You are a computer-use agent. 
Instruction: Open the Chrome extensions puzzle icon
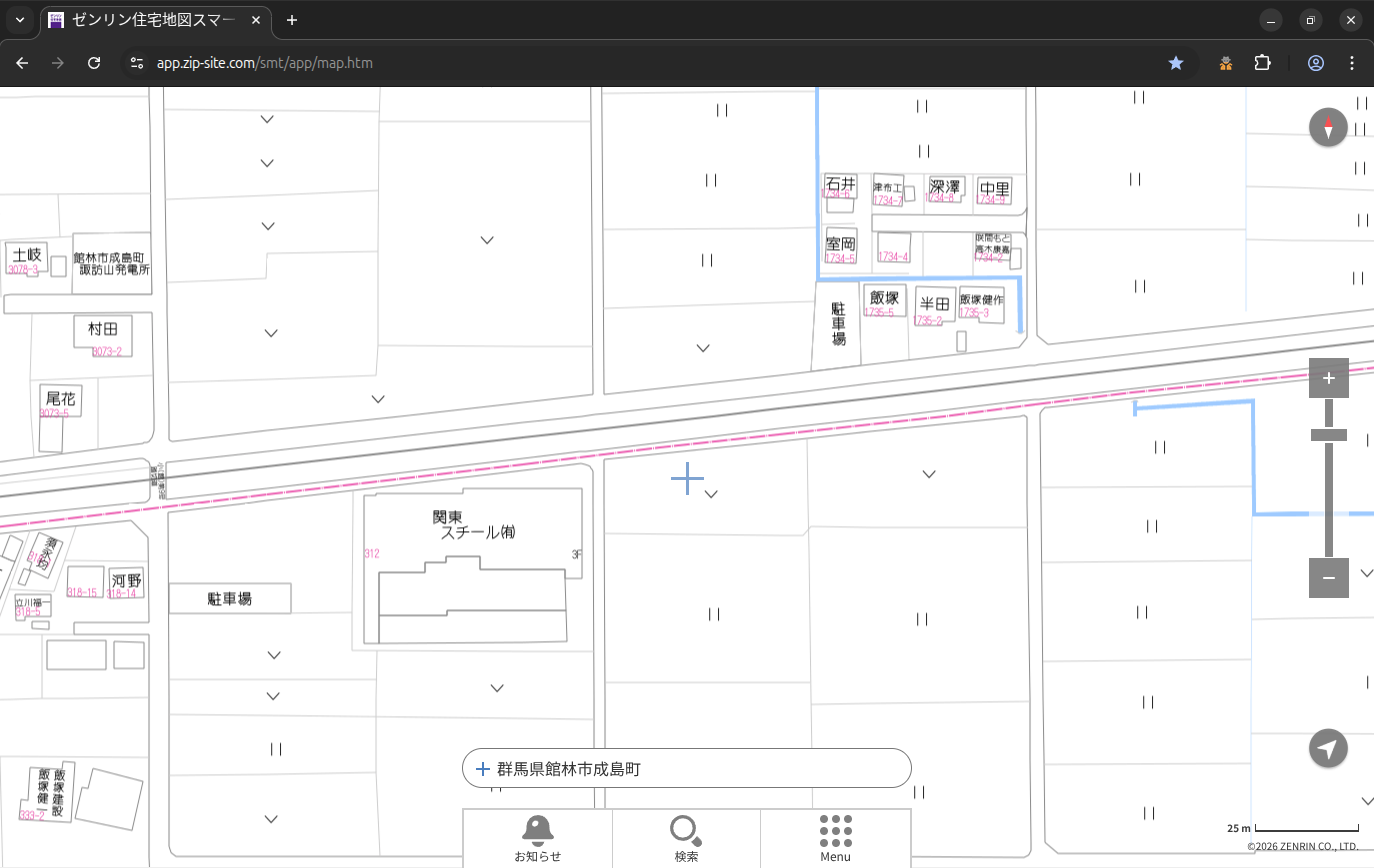click(1262, 63)
